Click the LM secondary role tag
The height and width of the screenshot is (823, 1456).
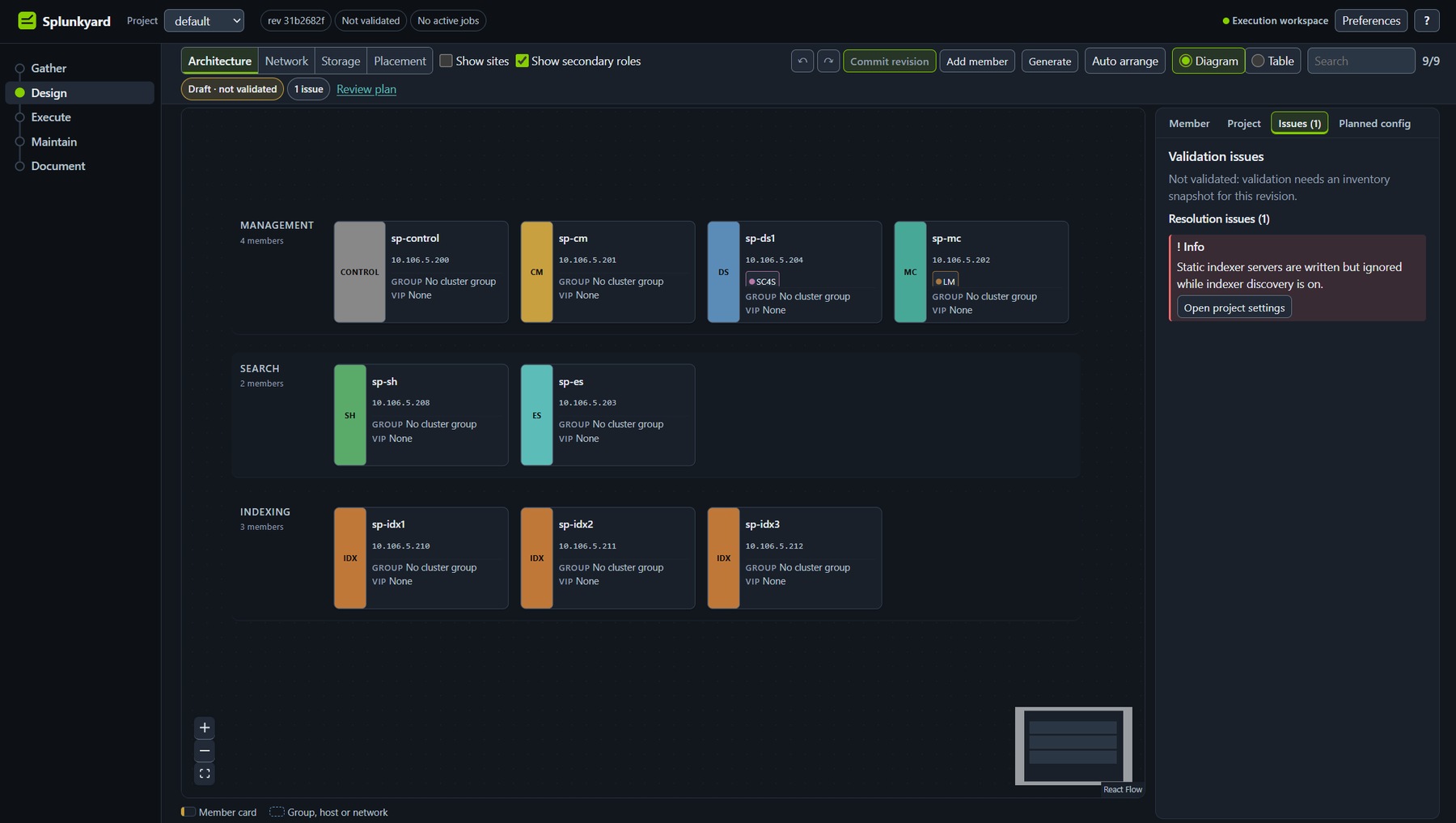945,281
